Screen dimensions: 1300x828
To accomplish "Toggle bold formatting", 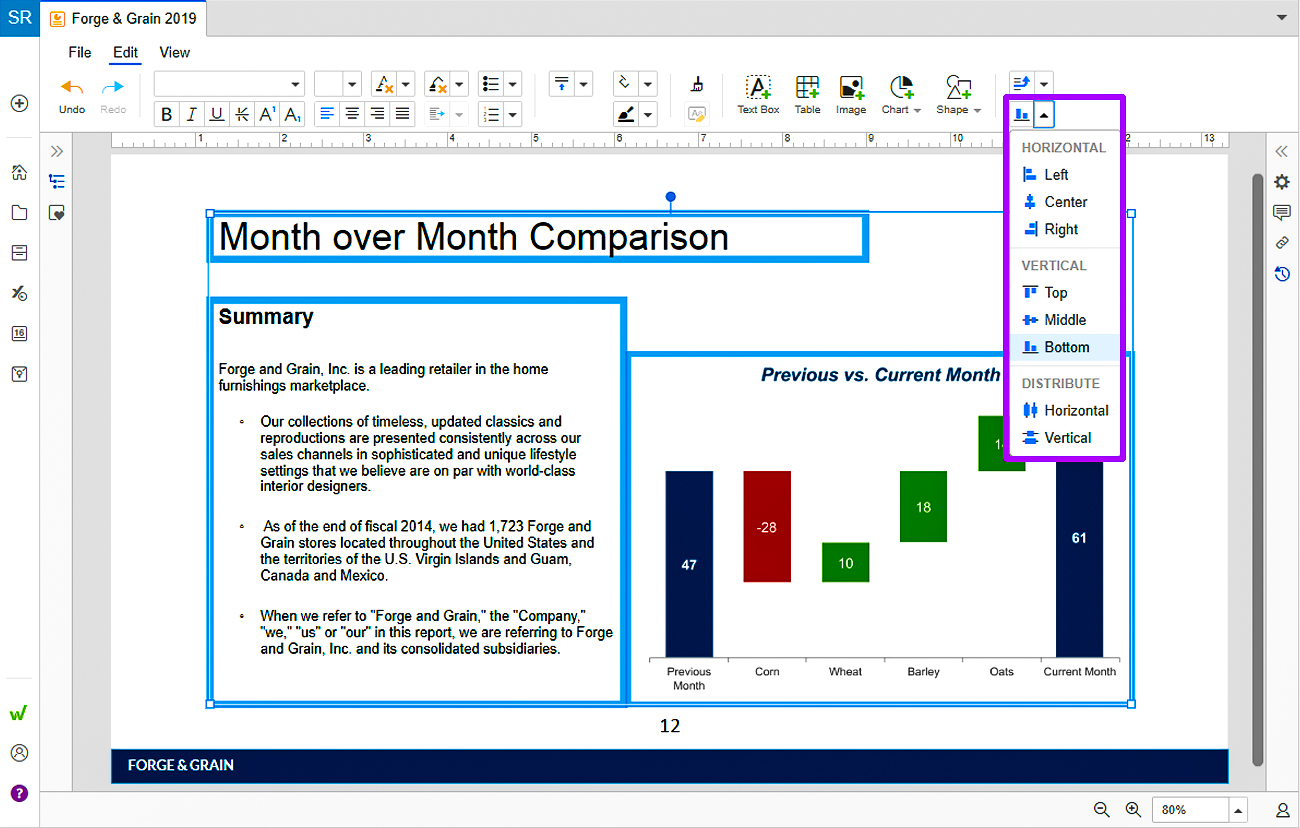I will pyautogui.click(x=167, y=114).
